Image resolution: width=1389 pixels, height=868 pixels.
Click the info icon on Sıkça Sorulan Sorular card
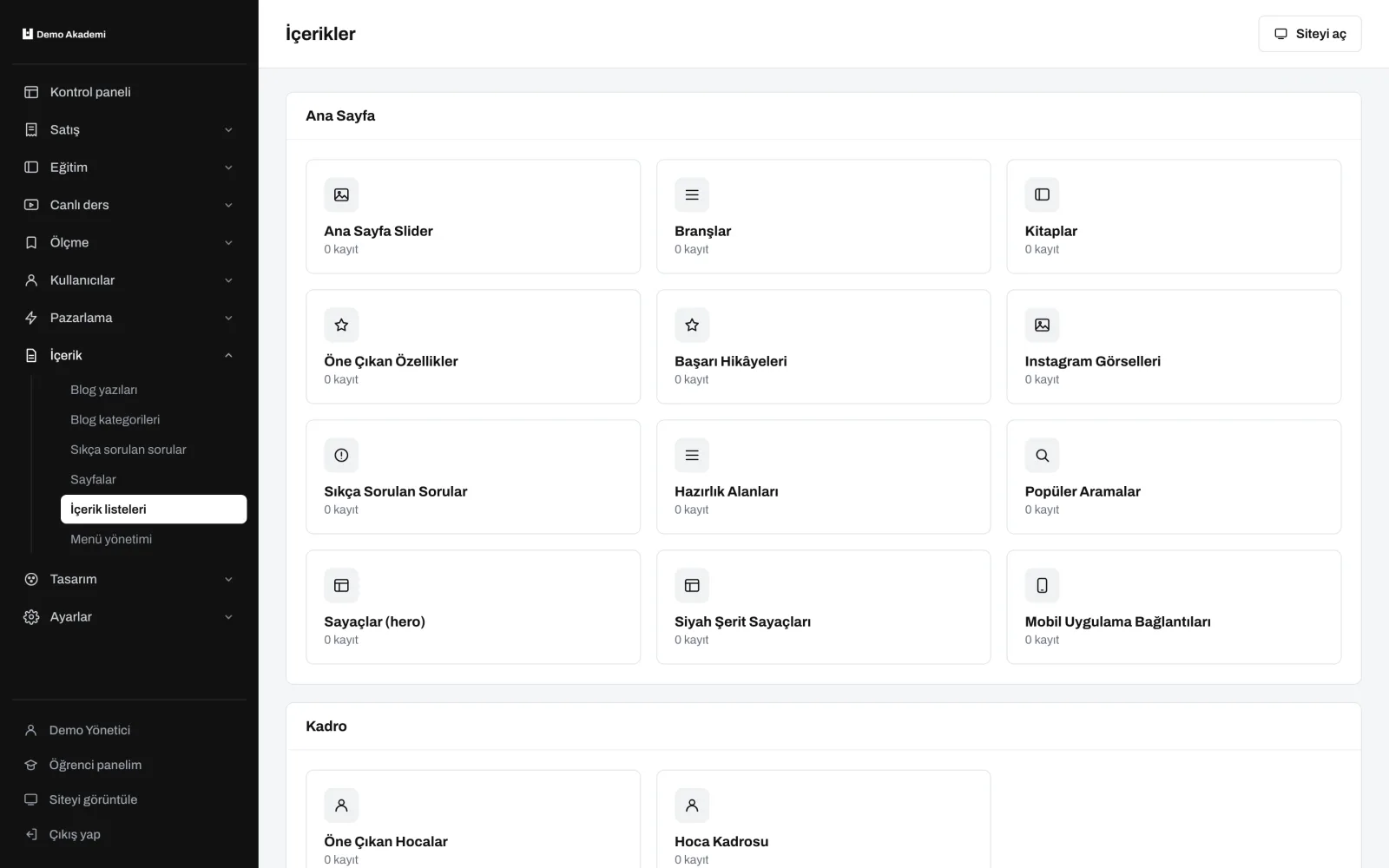coord(341,455)
